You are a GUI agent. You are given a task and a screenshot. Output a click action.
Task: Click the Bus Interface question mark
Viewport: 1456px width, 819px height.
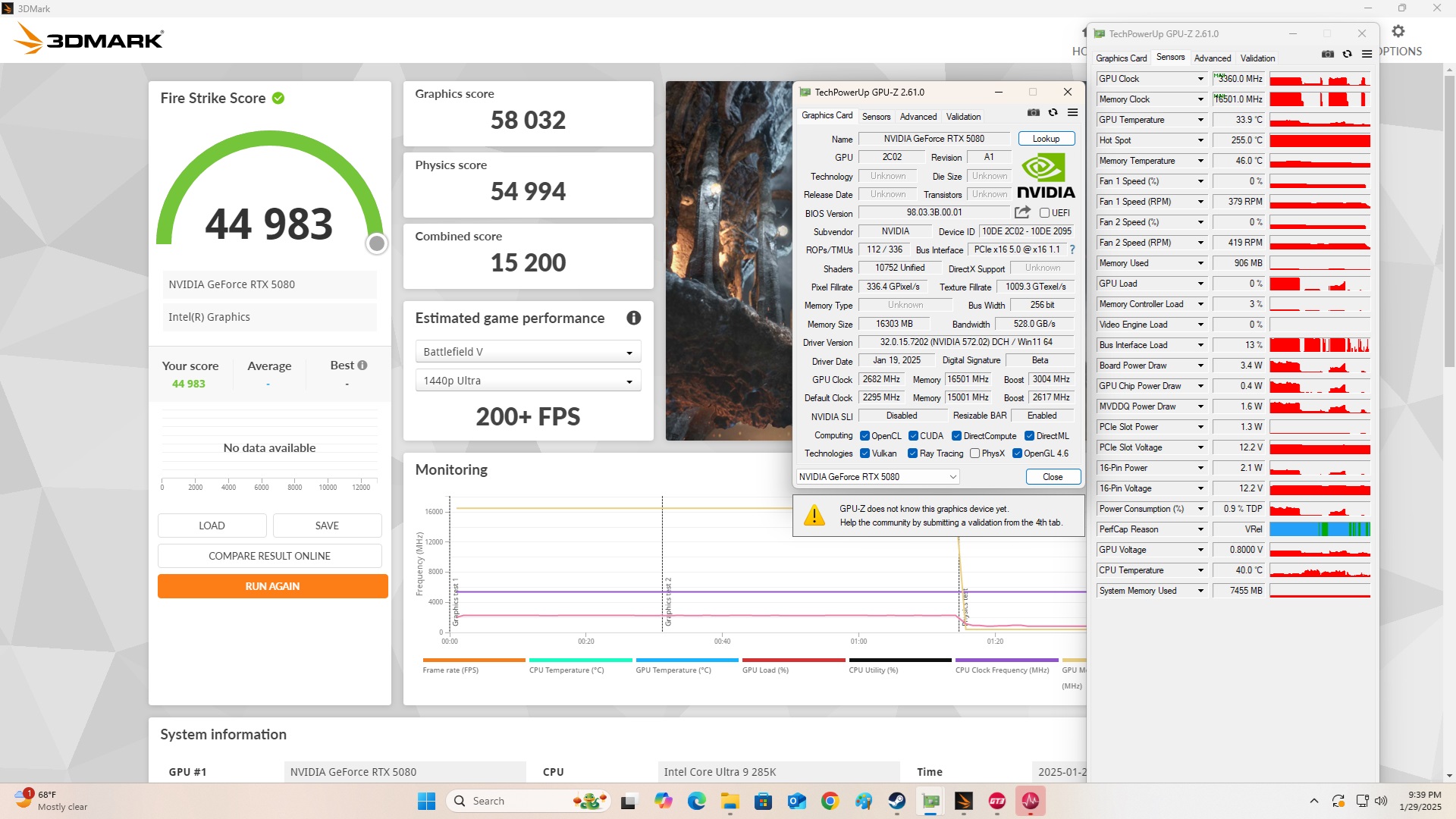tap(1072, 249)
